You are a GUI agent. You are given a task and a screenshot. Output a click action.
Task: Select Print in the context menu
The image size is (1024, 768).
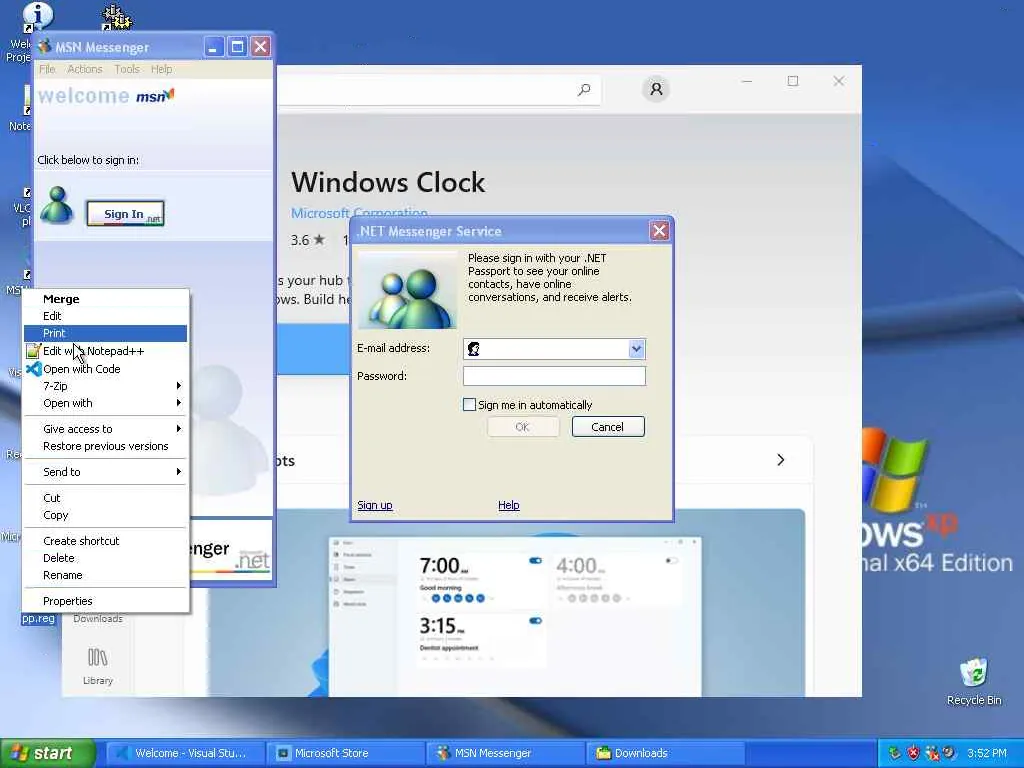coord(105,333)
